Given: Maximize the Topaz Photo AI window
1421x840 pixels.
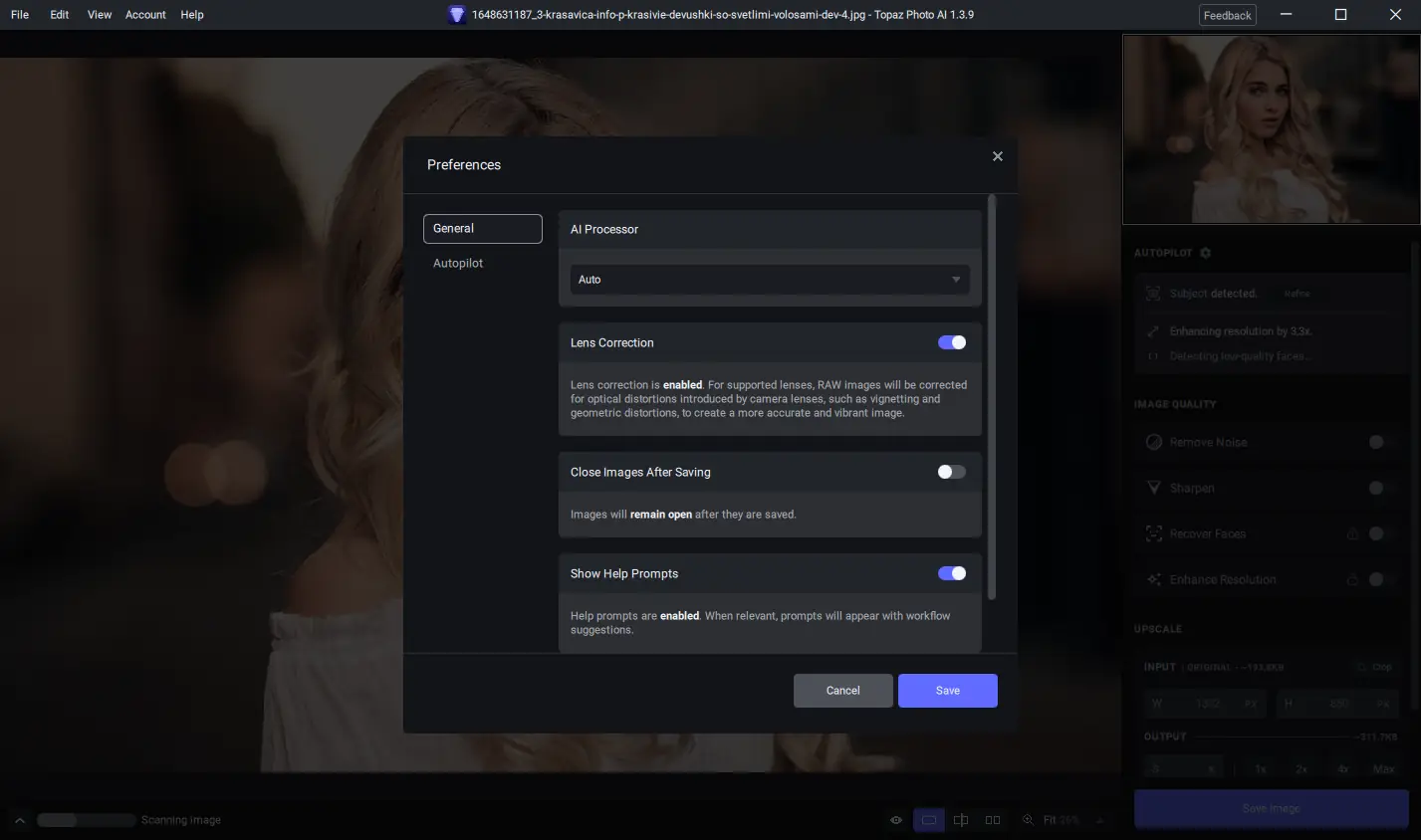Looking at the screenshot, I should click(1340, 15).
